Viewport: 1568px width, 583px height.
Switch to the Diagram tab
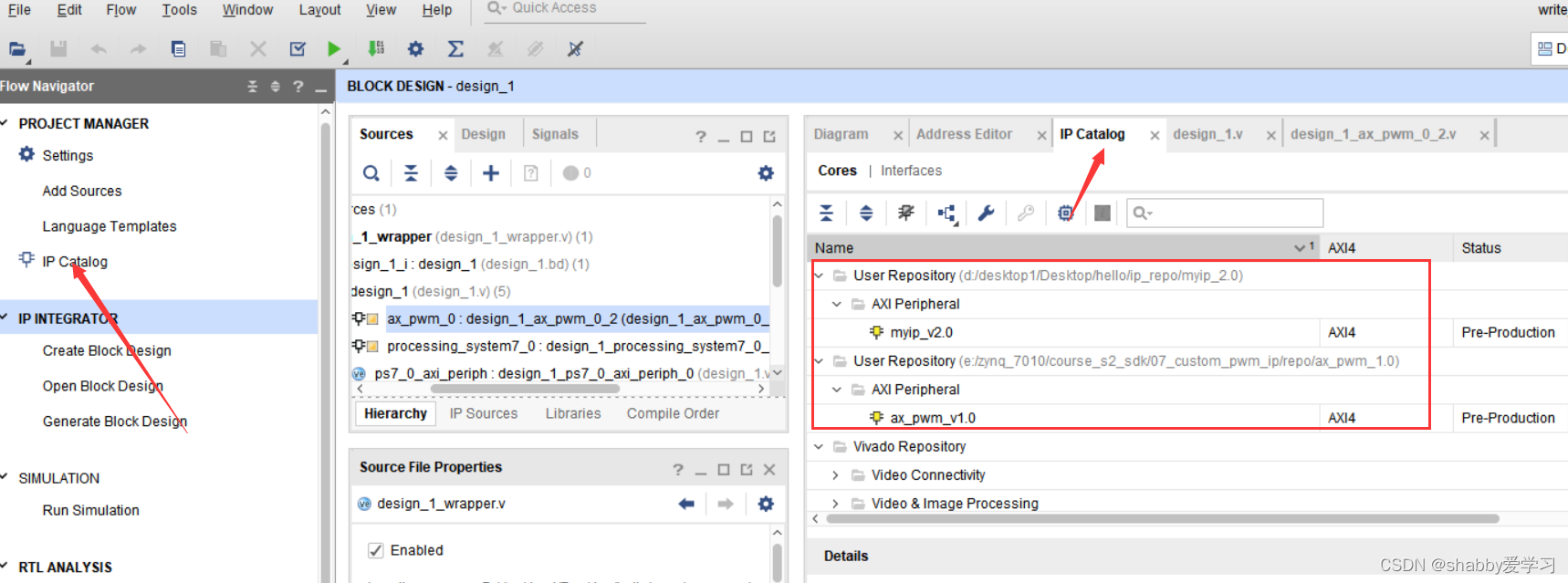coord(841,134)
